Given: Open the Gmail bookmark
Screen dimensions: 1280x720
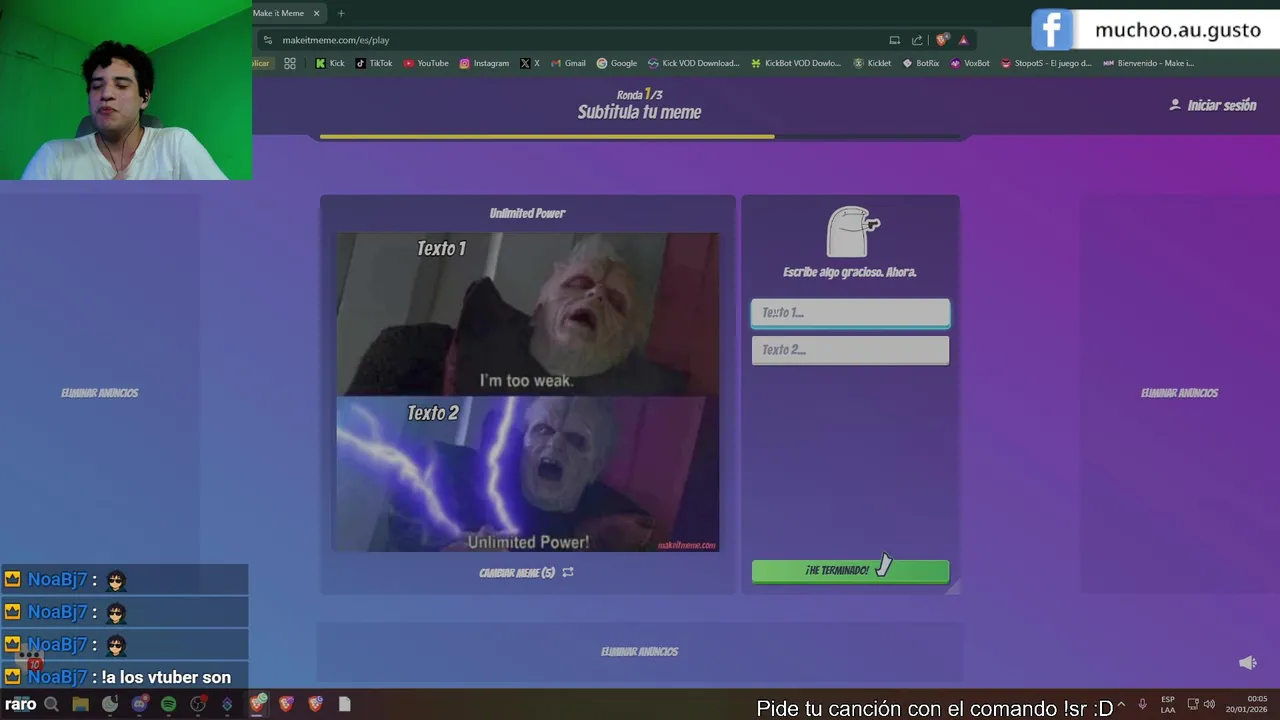Looking at the screenshot, I should click(x=568, y=63).
